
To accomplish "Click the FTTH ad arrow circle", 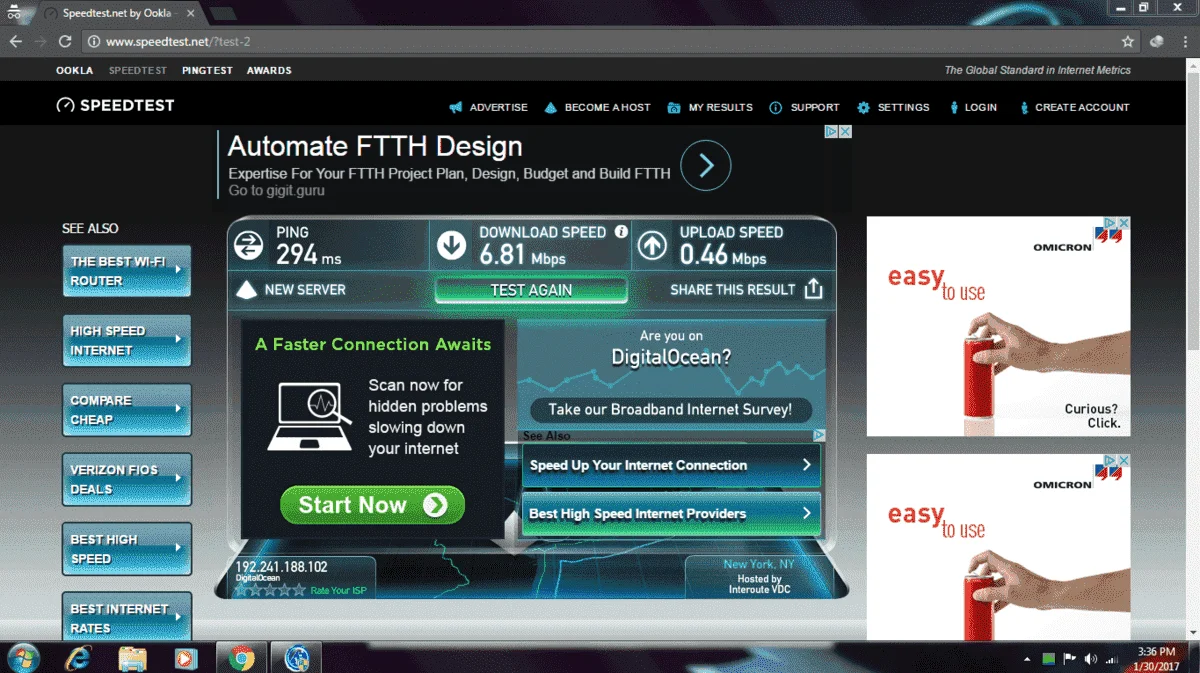I will (x=706, y=165).
